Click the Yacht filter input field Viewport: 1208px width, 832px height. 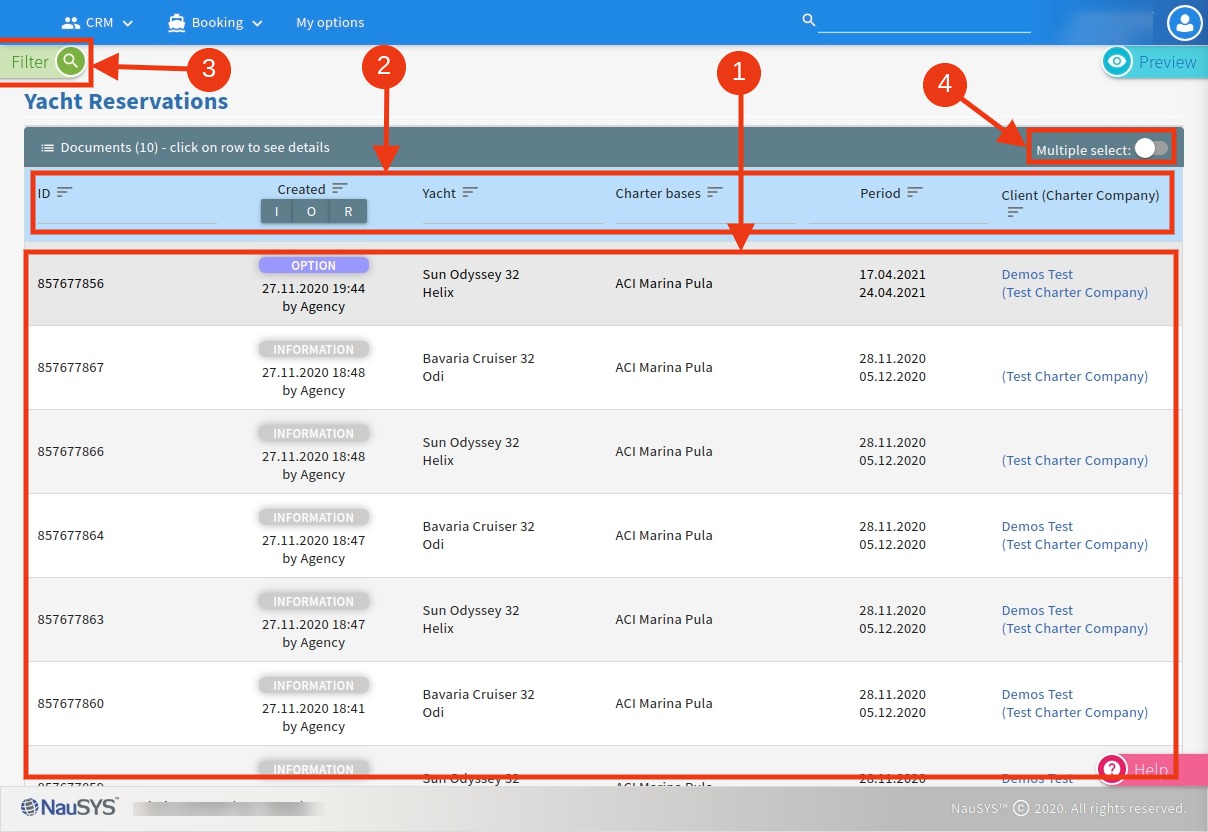click(x=512, y=213)
